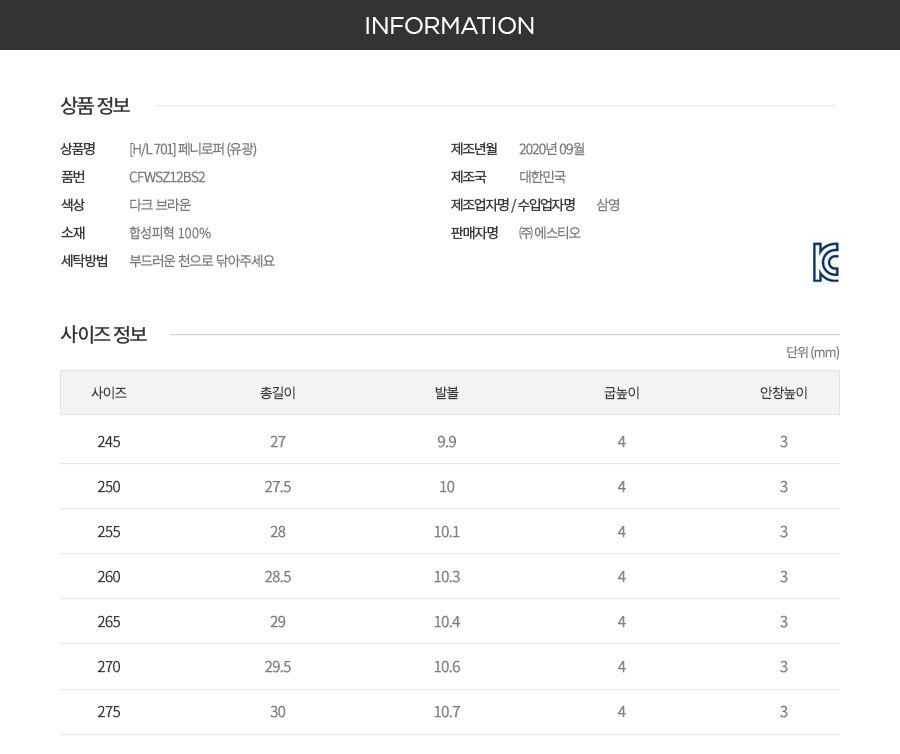Click the 다크 브라운 color value
900x754 pixels.
click(x=160, y=205)
